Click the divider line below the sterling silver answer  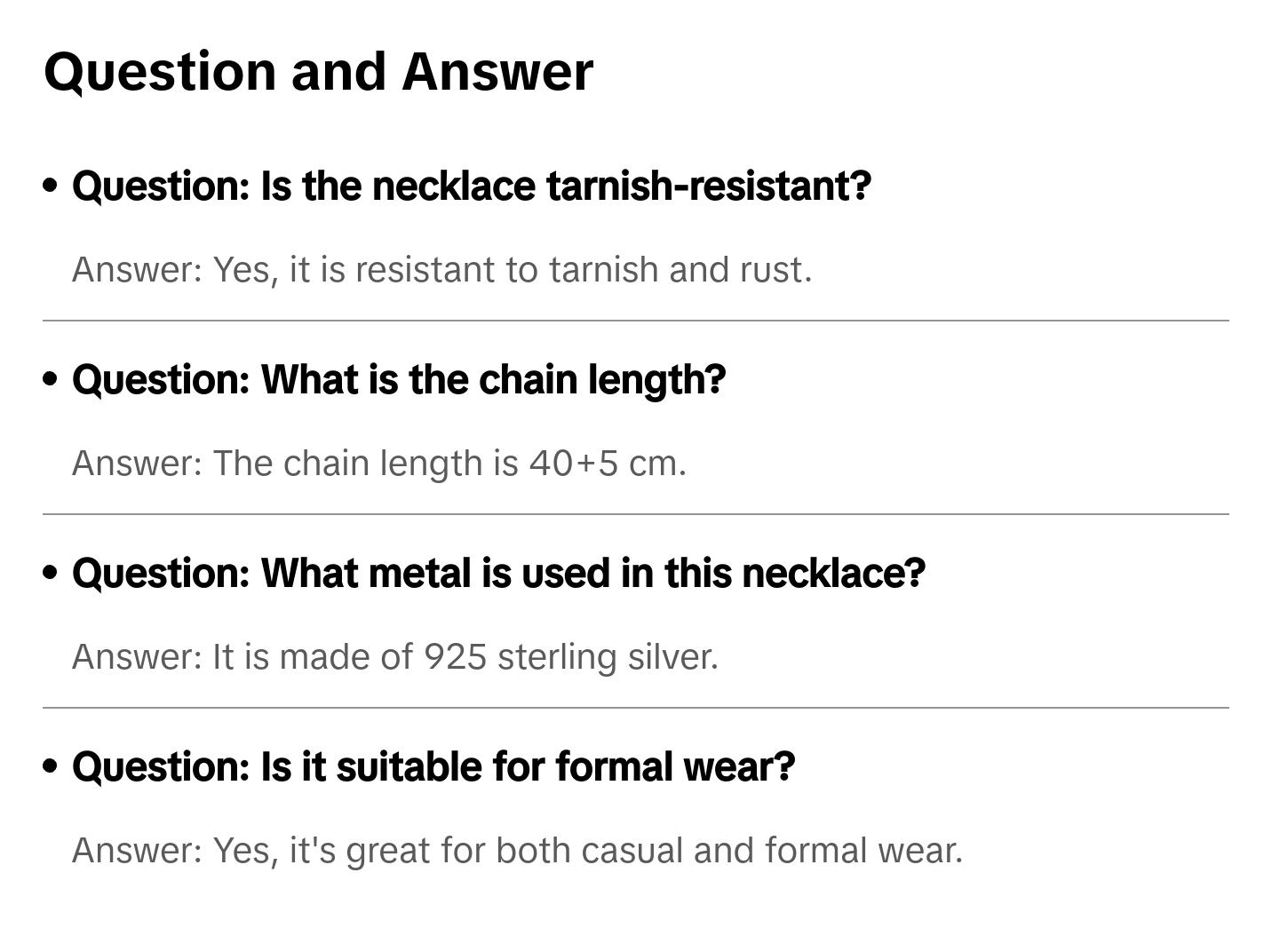coord(635,708)
